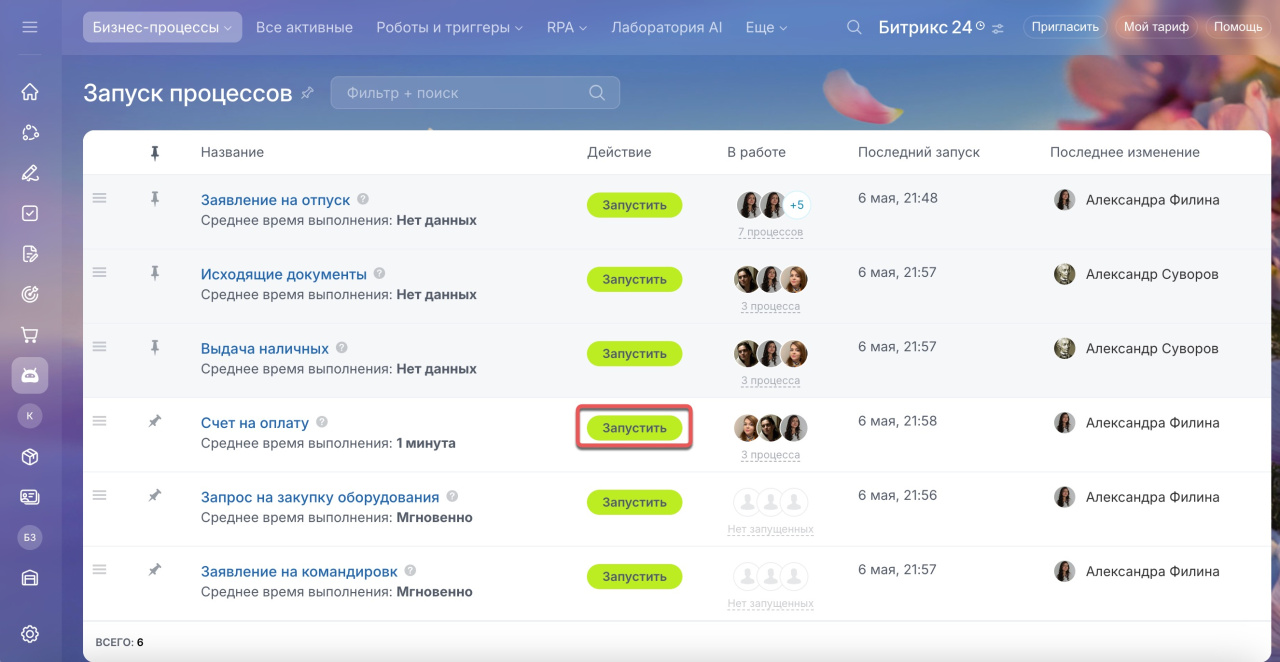The image size is (1280, 662).
Task: Click the Последний запуск column header
Action: coord(919,152)
